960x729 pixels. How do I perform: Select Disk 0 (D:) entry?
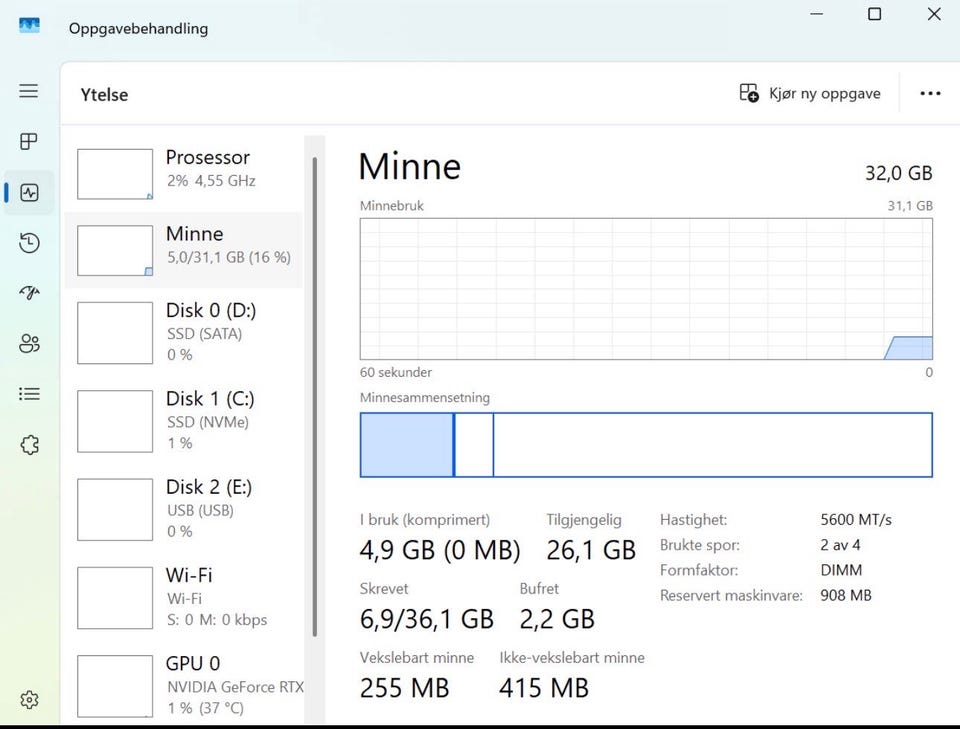[184, 332]
